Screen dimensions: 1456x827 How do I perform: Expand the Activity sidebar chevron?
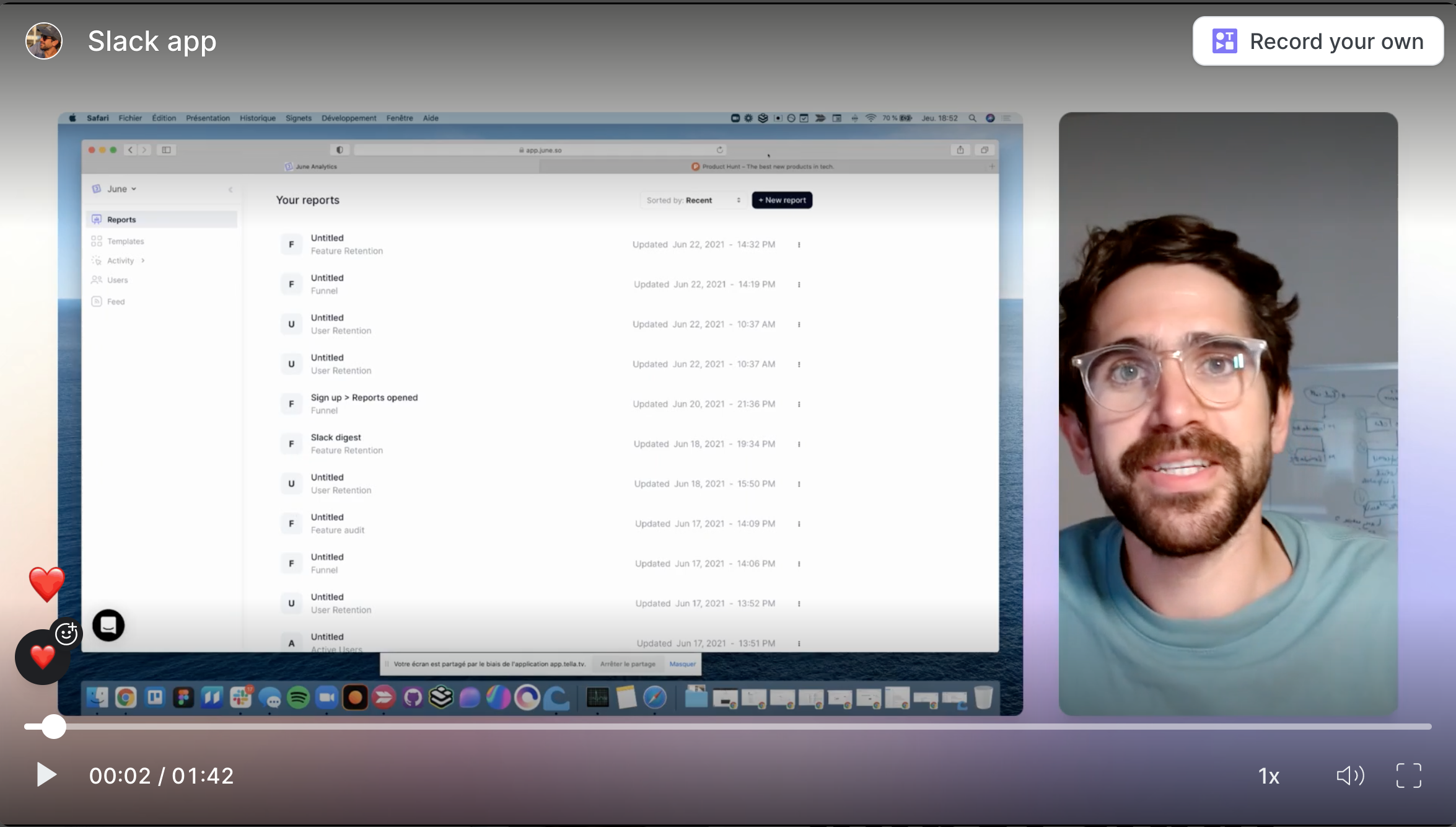click(x=143, y=260)
